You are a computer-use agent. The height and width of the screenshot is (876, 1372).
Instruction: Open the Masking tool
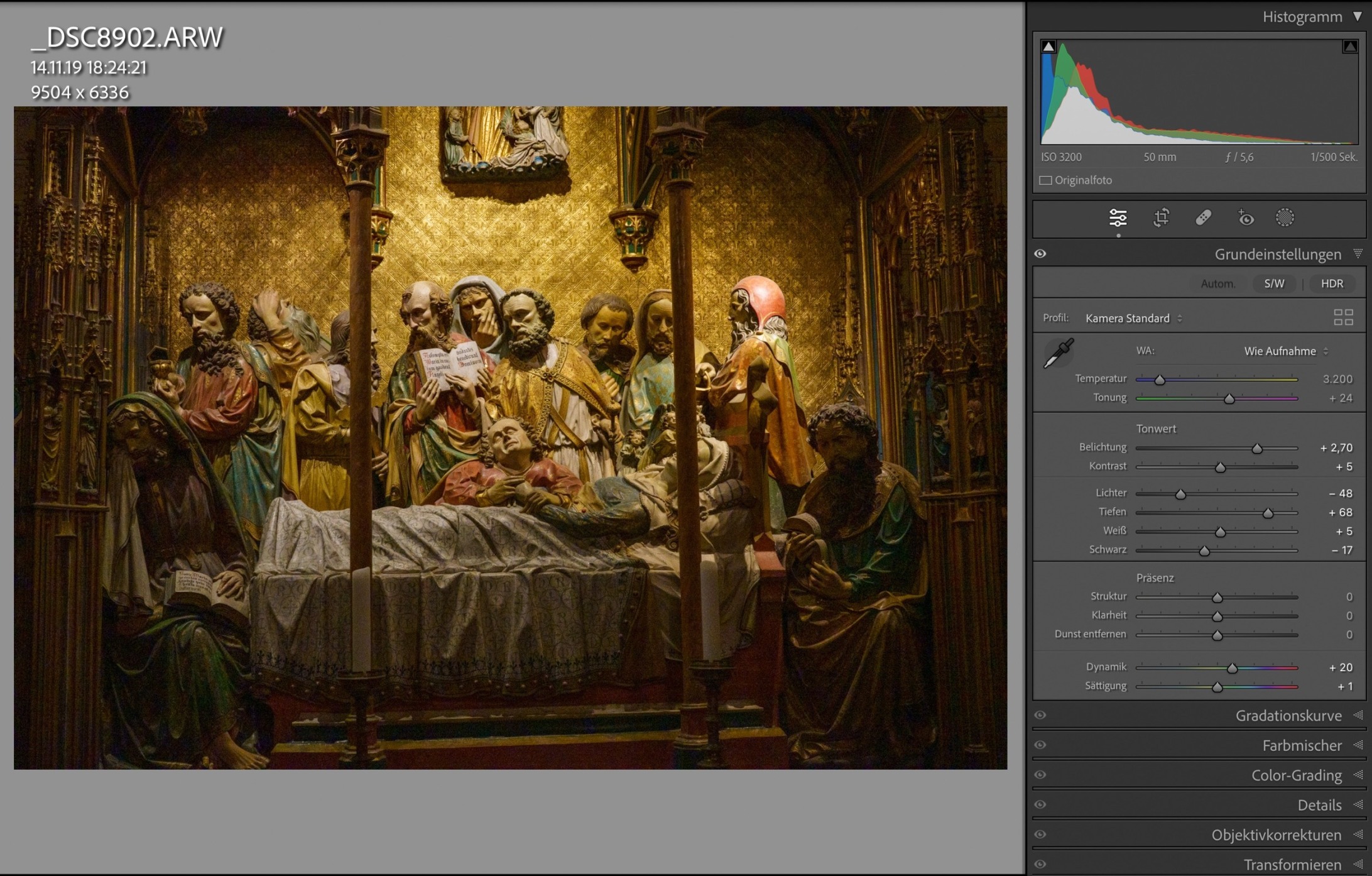1285,217
